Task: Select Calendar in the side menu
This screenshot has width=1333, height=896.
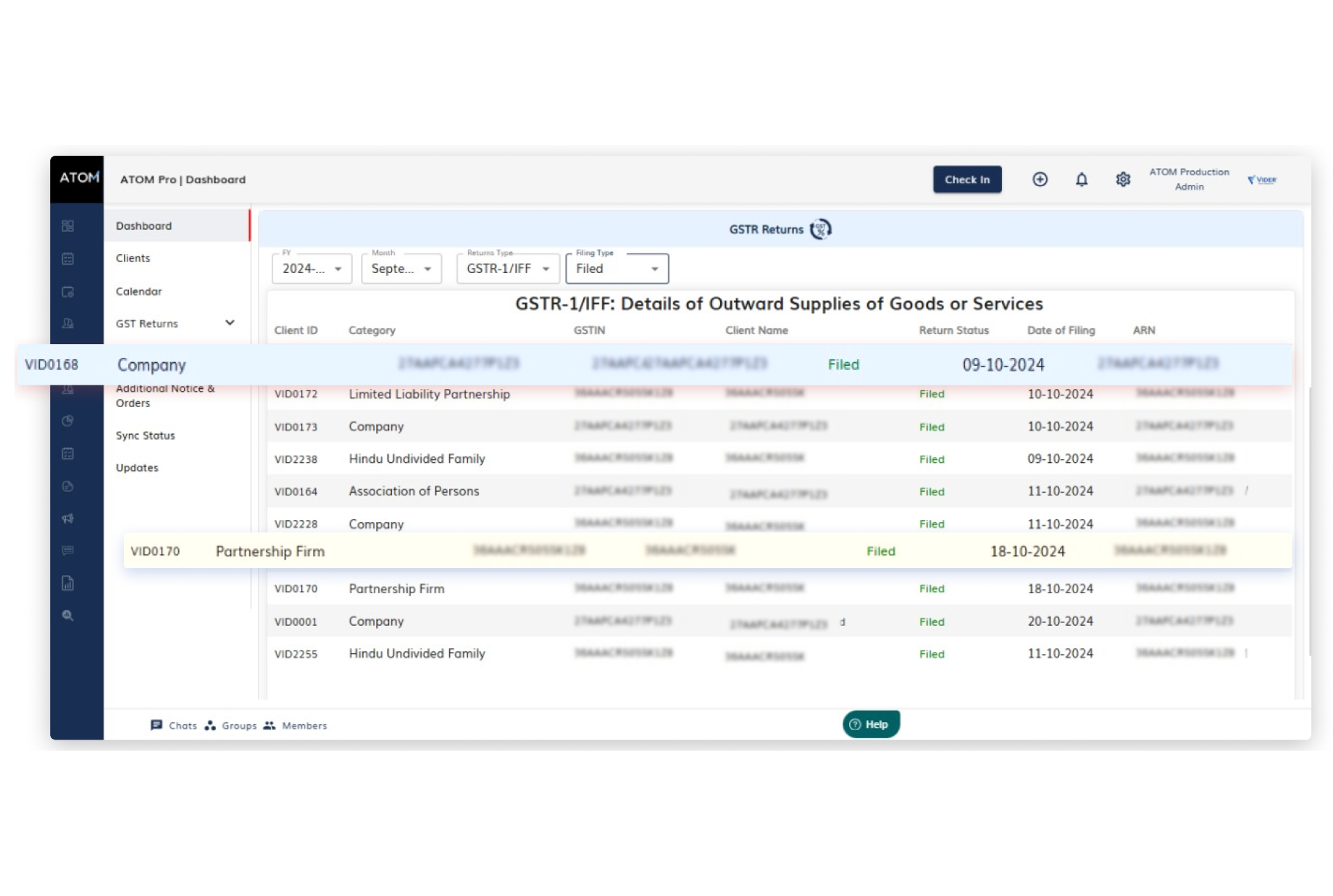Action: pyautogui.click(x=138, y=292)
